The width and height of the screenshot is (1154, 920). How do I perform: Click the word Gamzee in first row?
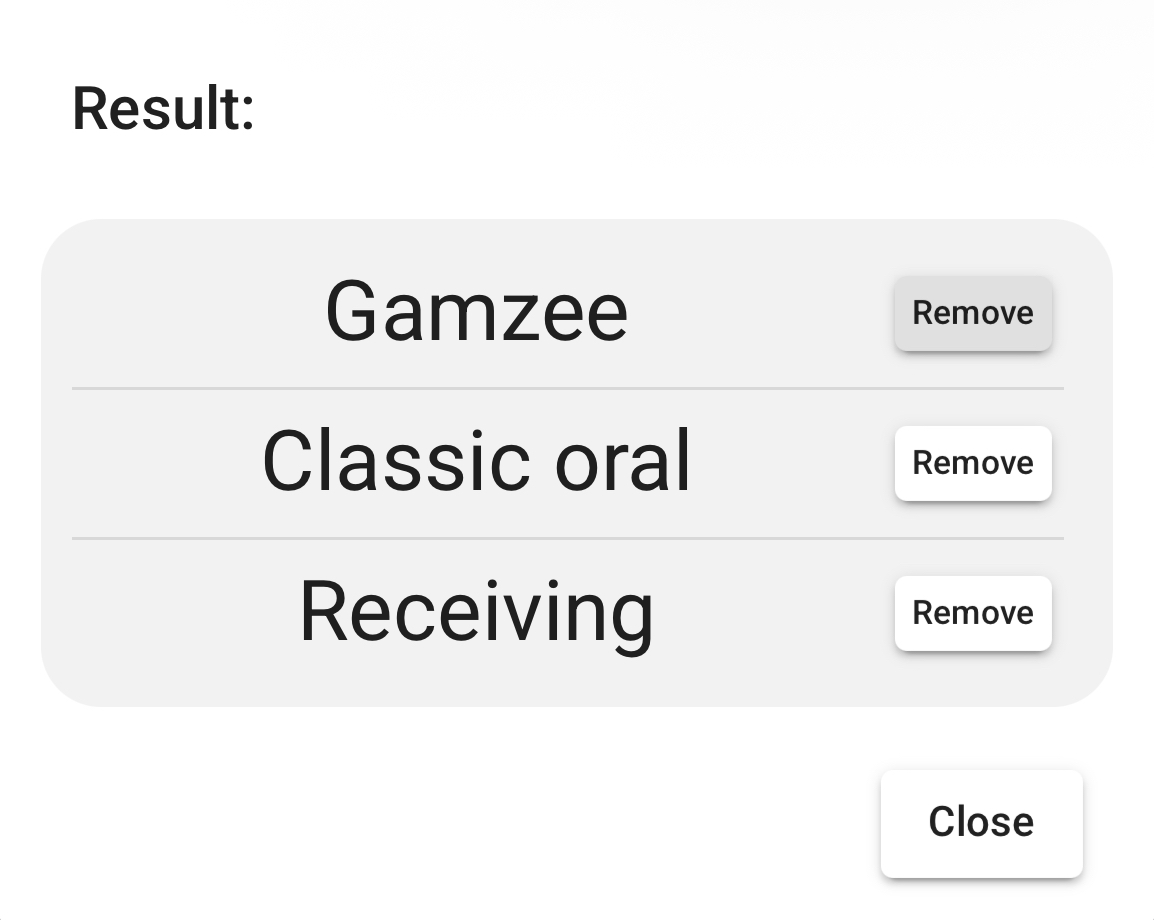click(477, 312)
